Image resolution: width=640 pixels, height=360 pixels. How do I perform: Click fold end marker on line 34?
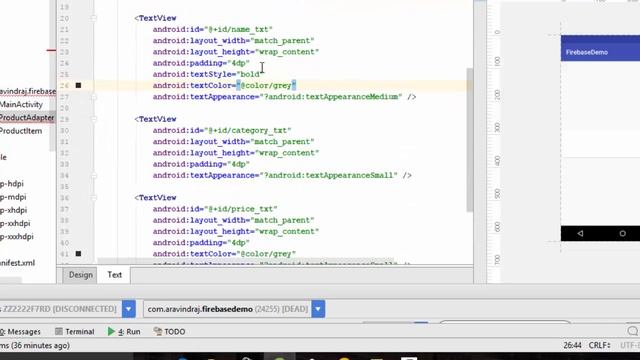click(94, 176)
